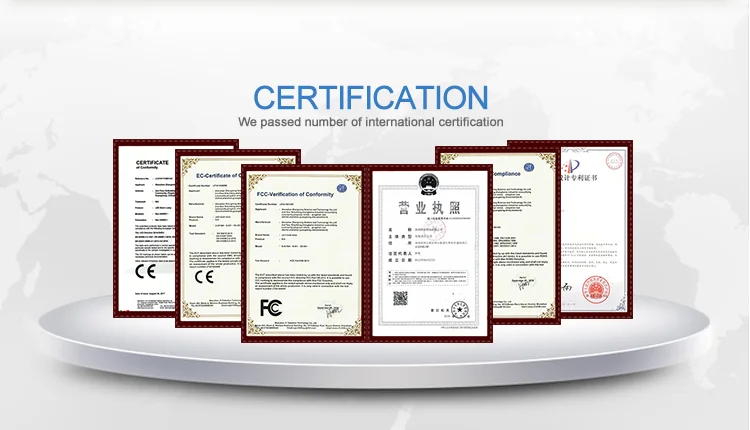Open the FCC-Verification of Conformity certificate

(304, 254)
